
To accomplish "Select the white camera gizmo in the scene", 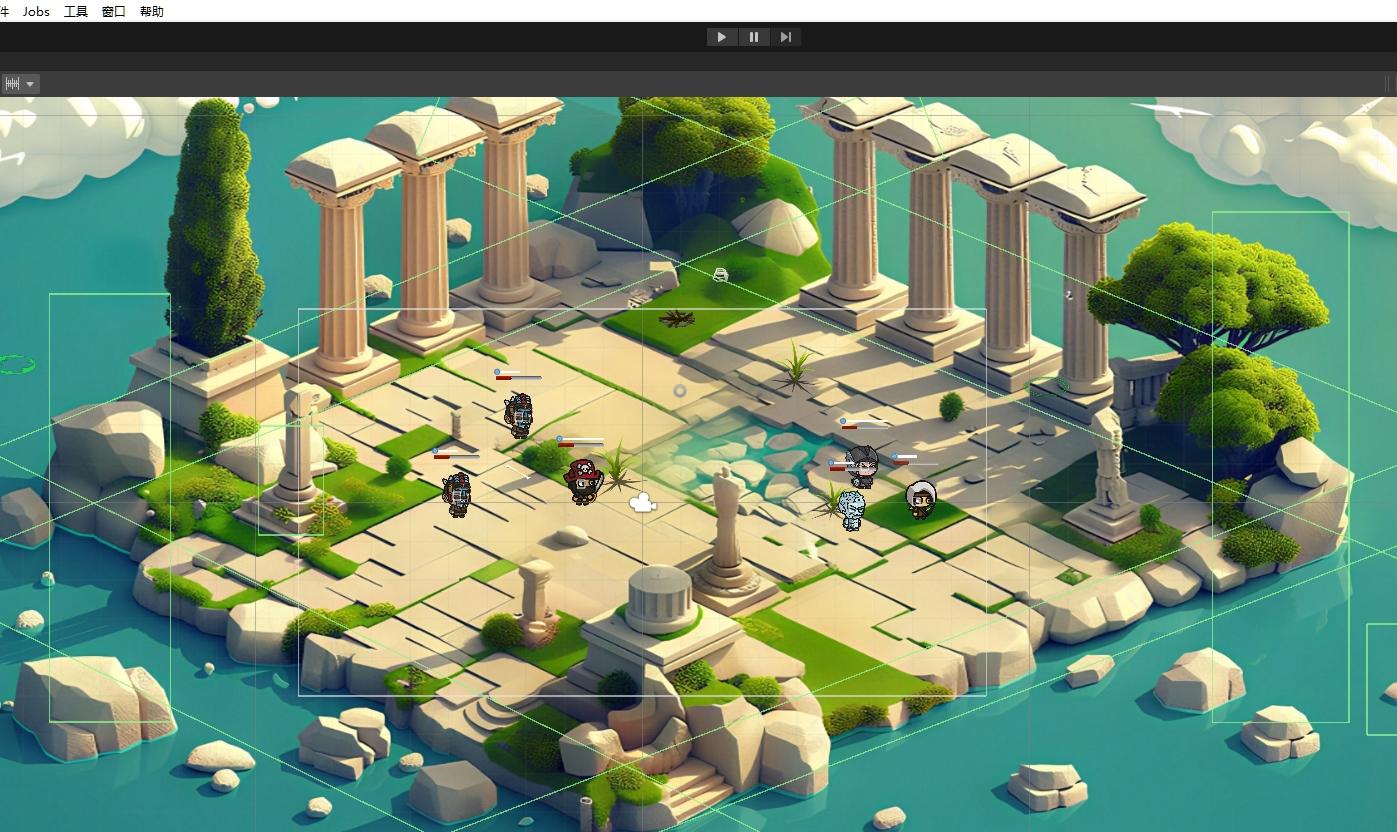I will click(x=642, y=503).
